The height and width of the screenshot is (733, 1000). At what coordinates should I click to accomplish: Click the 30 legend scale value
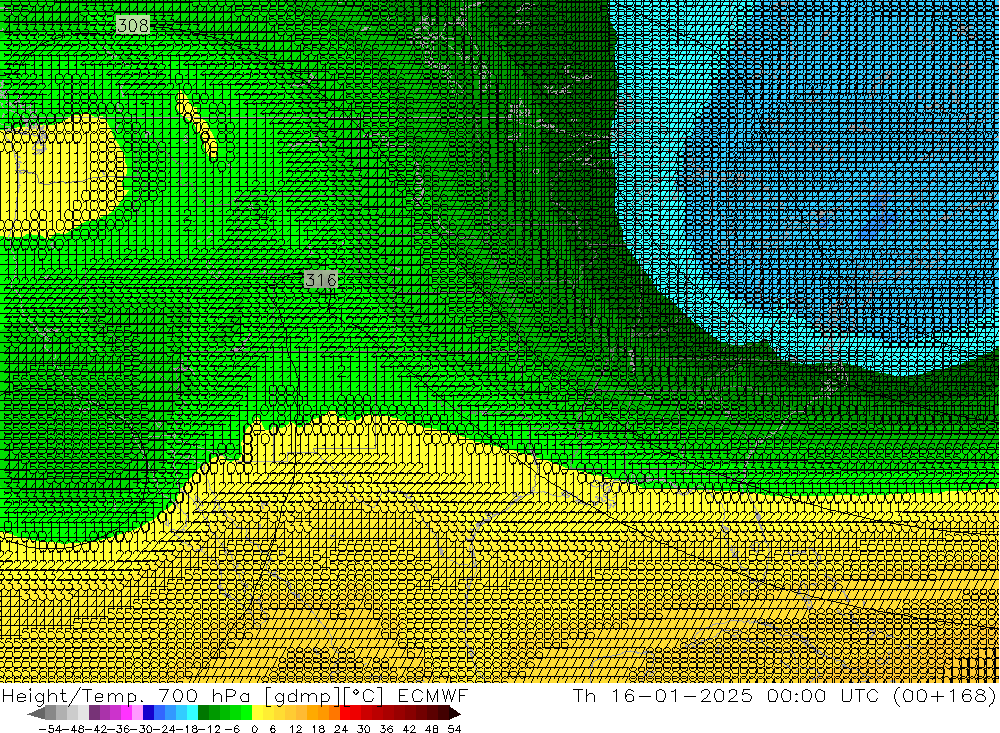click(364, 729)
